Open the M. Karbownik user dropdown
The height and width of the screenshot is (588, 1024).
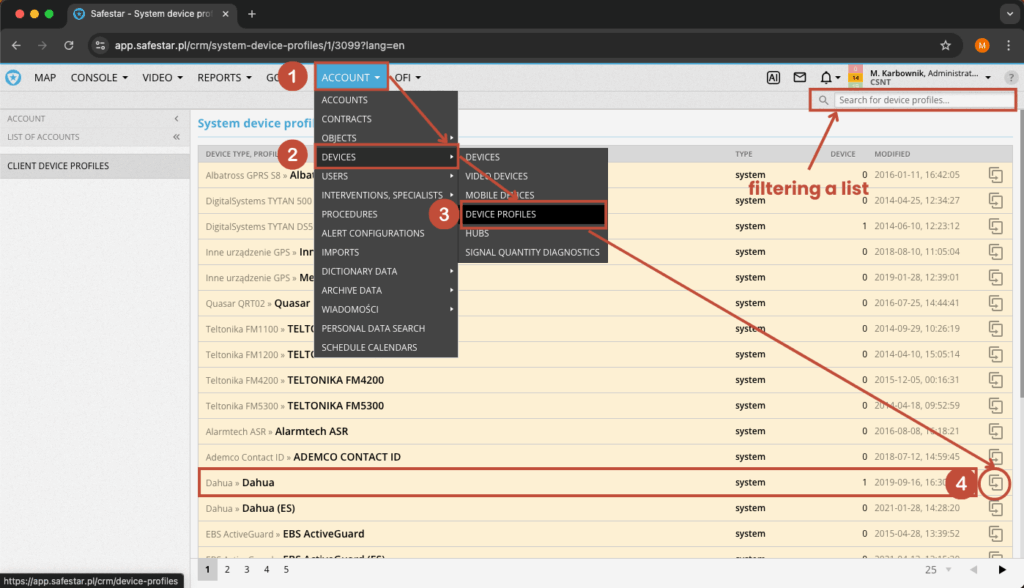pyautogui.click(x=930, y=77)
